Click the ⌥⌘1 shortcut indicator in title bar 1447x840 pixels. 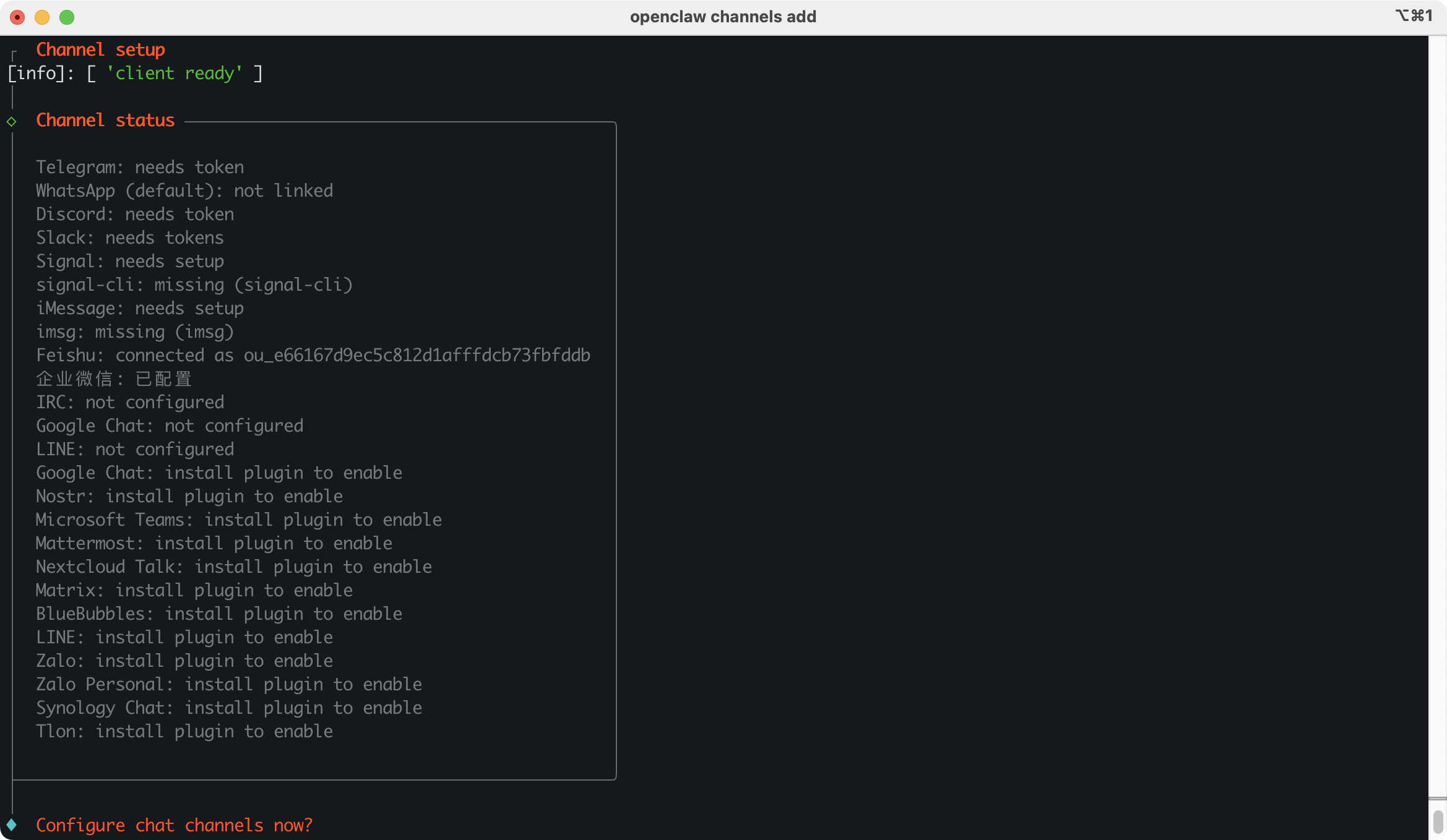1414,15
